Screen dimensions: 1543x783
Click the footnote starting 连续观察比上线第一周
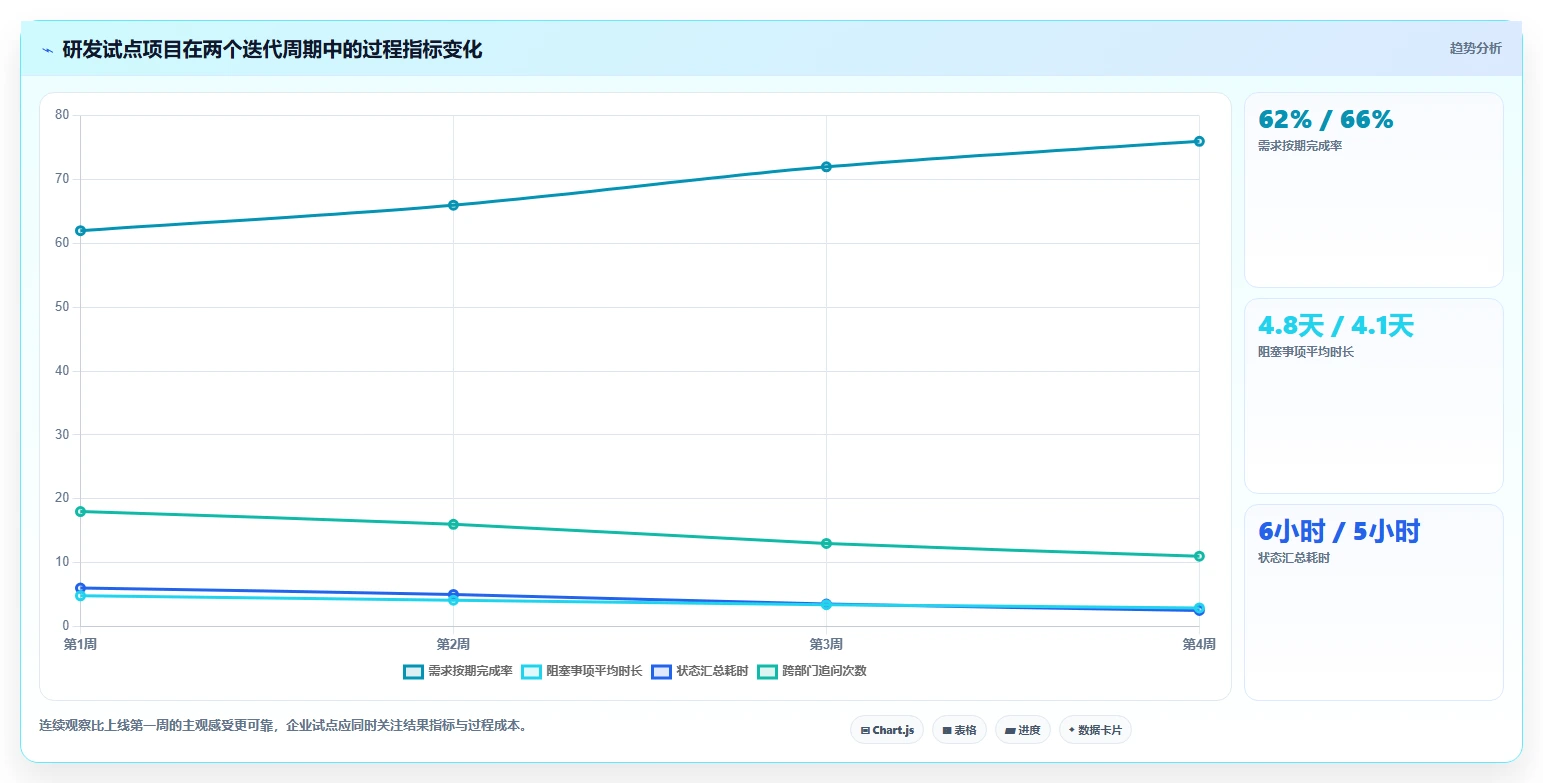283,726
